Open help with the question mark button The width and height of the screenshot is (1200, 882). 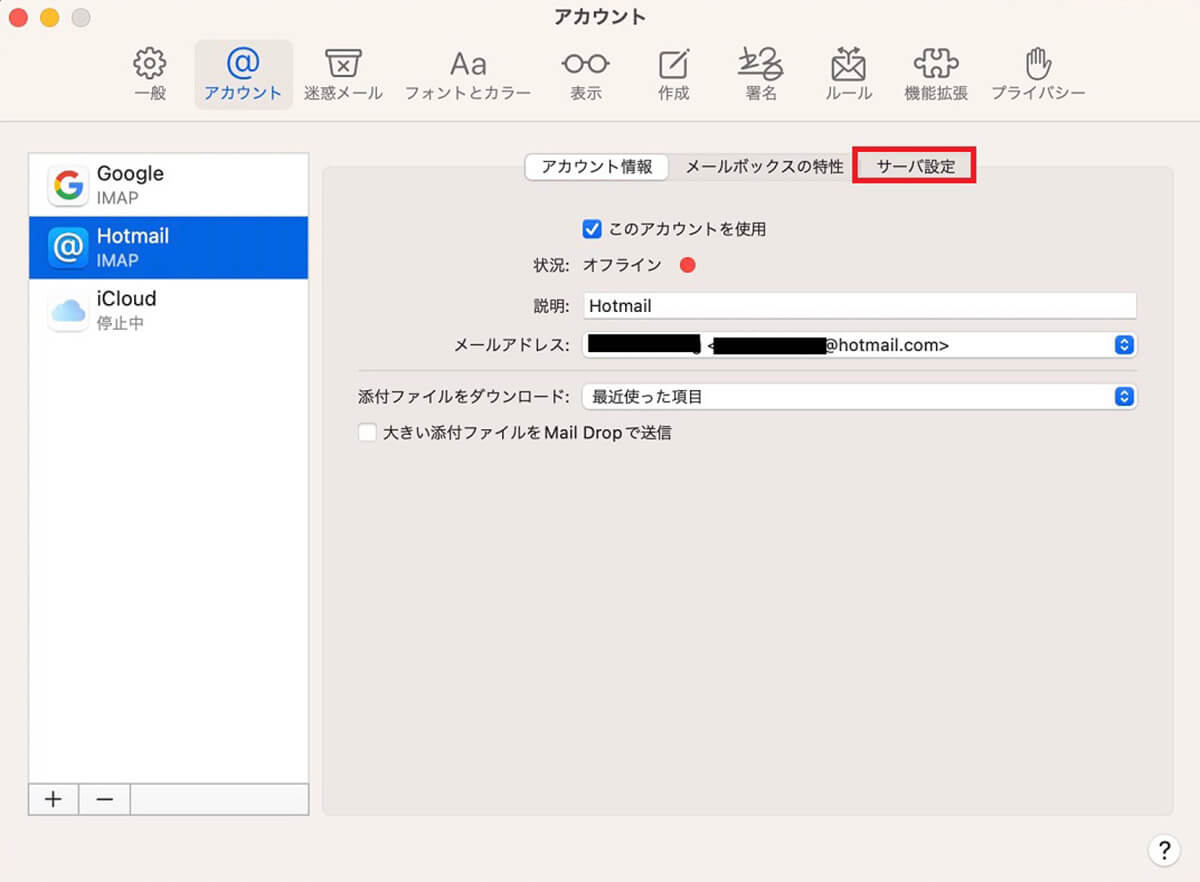click(x=1163, y=850)
